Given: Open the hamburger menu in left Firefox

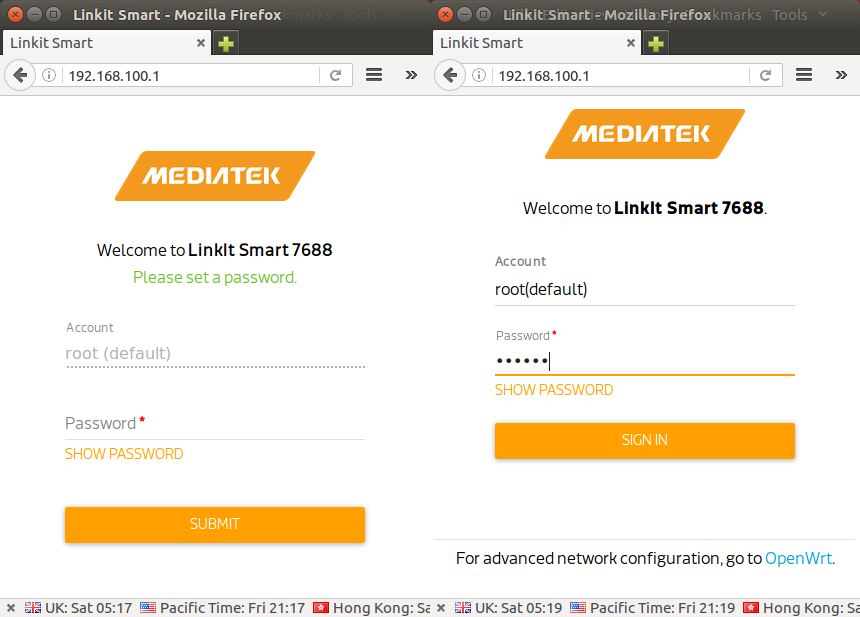Looking at the screenshot, I should (374, 75).
